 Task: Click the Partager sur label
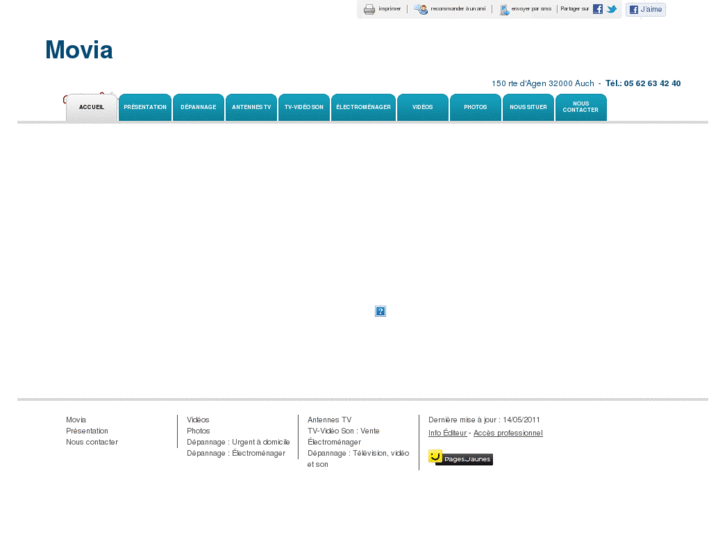tap(574, 9)
